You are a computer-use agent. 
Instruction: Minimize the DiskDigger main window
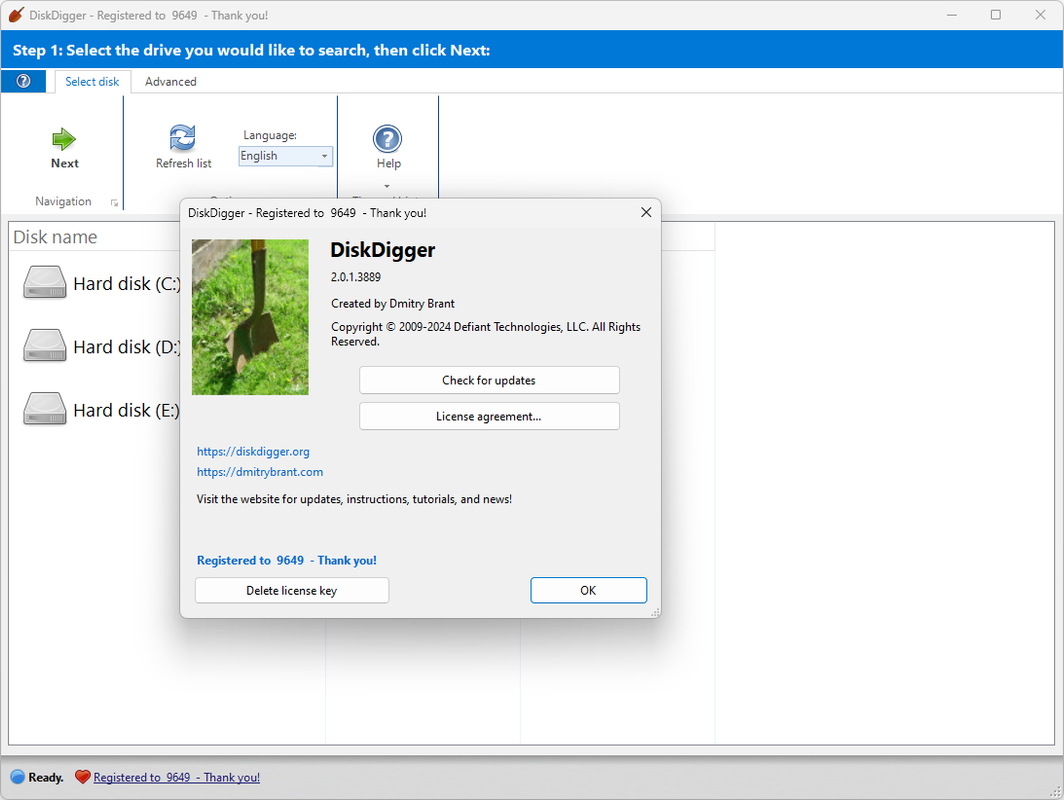click(x=952, y=15)
